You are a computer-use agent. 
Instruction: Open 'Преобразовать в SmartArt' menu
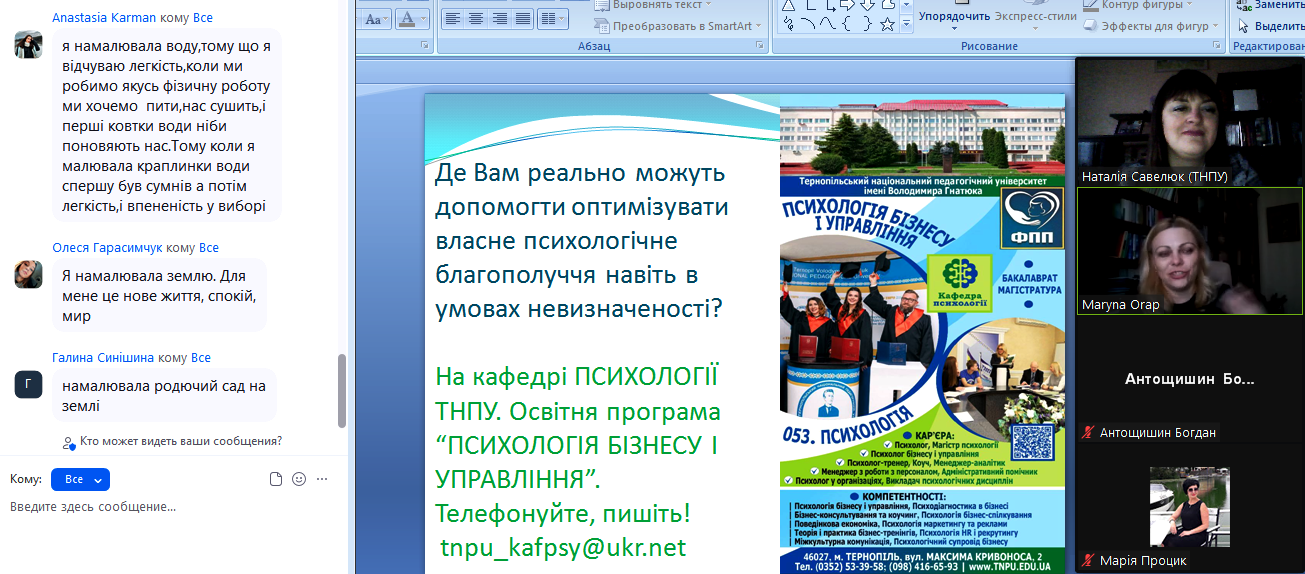coord(680,26)
